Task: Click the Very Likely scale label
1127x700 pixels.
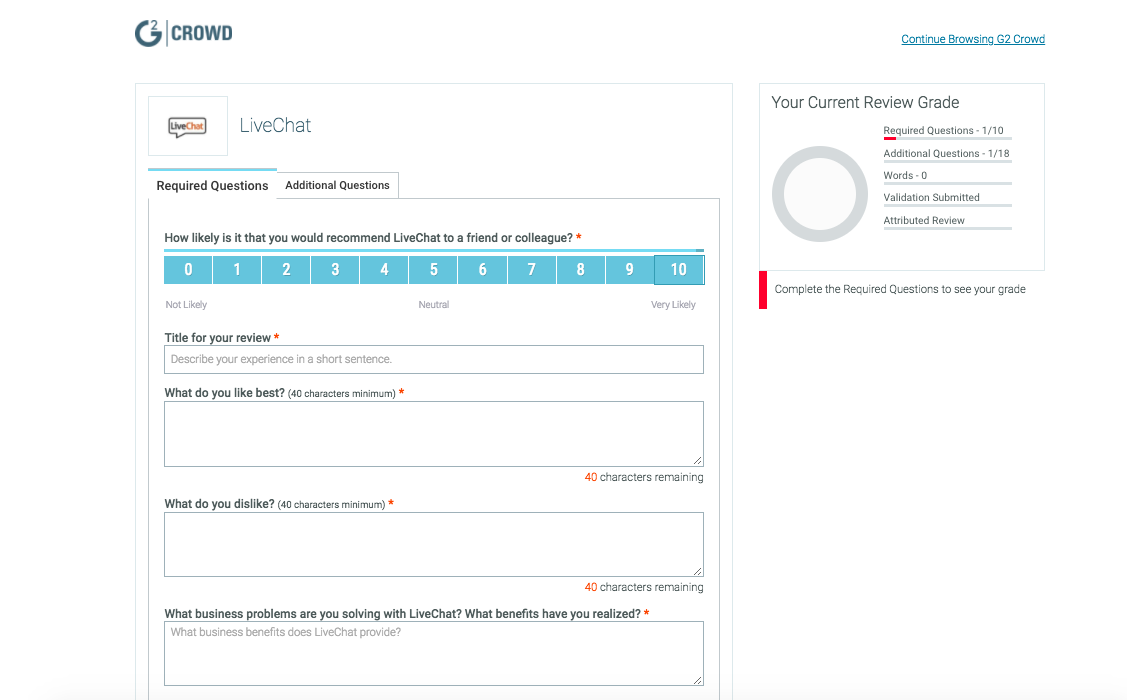Action: pyautogui.click(x=673, y=305)
